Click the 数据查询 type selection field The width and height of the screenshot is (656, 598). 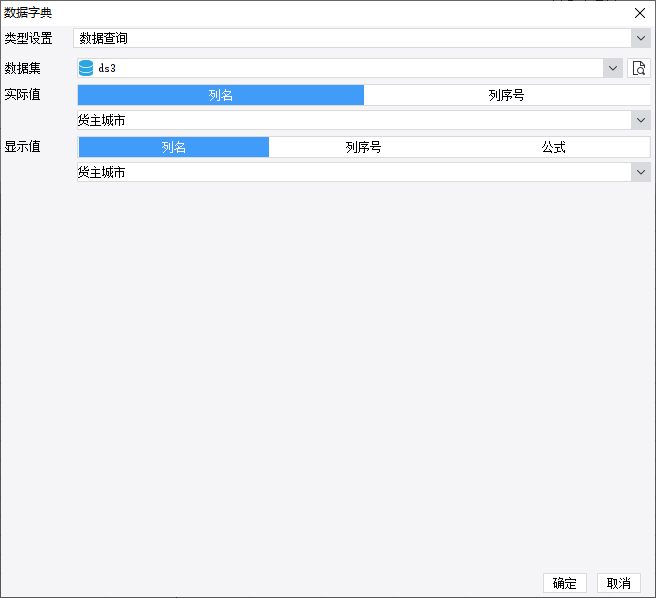click(x=350, y=38)
